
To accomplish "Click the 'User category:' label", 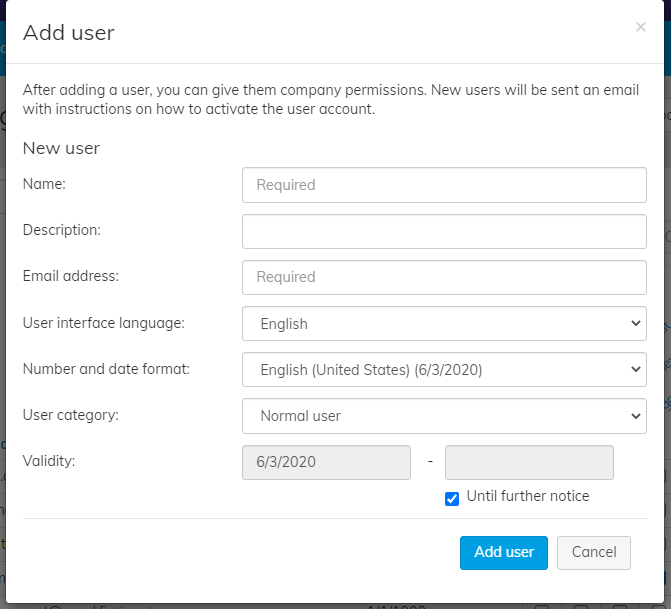I will (x=70, y=415).
